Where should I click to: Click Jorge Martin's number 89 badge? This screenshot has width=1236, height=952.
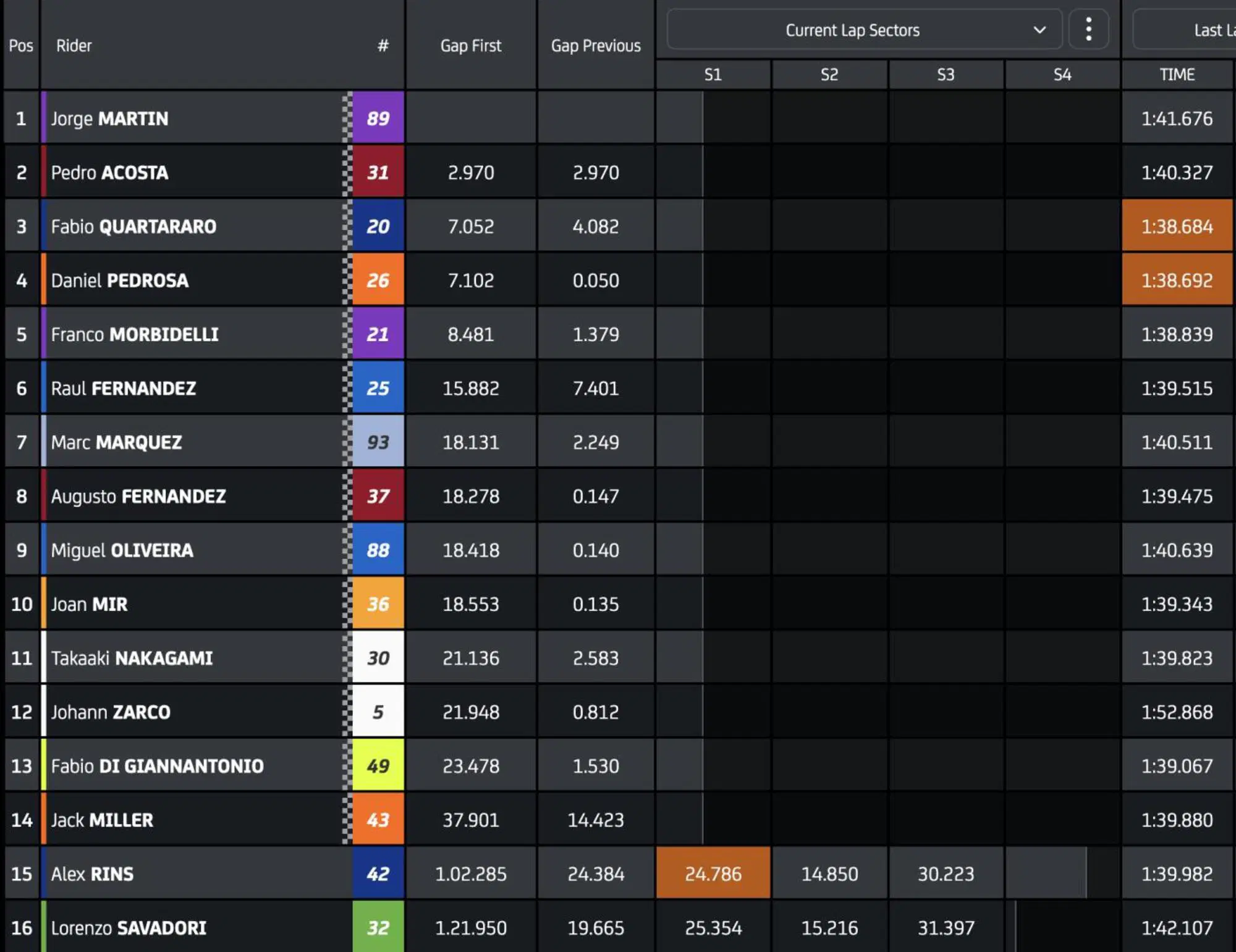[x=378, y=118]
